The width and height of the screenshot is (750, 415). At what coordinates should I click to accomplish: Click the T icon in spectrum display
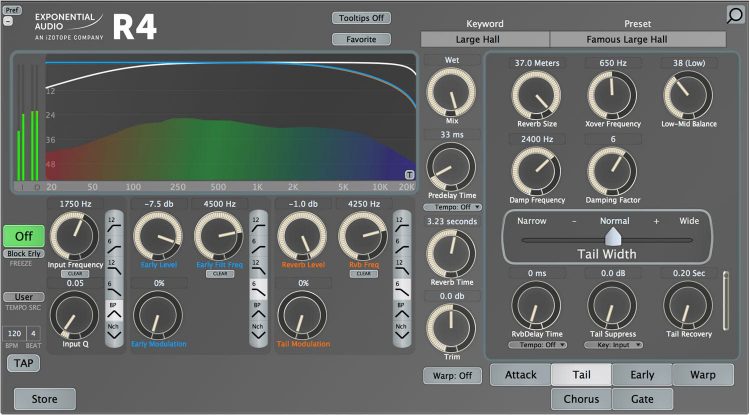click(409, 175)
